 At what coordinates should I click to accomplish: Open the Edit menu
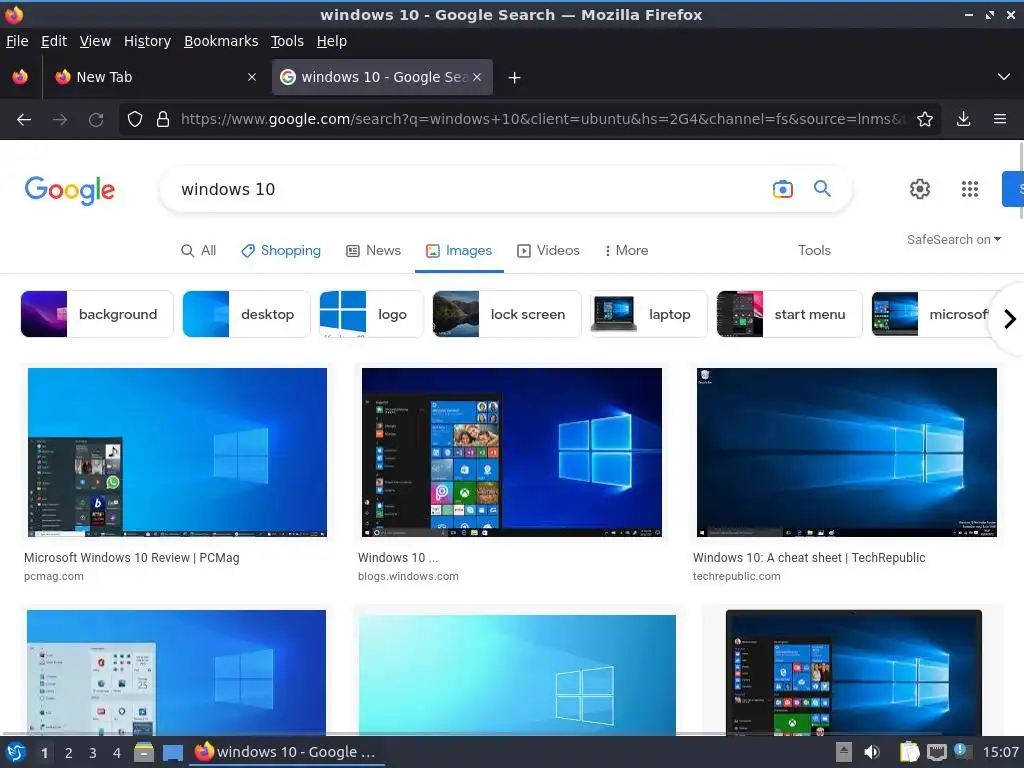pos(54,41)
